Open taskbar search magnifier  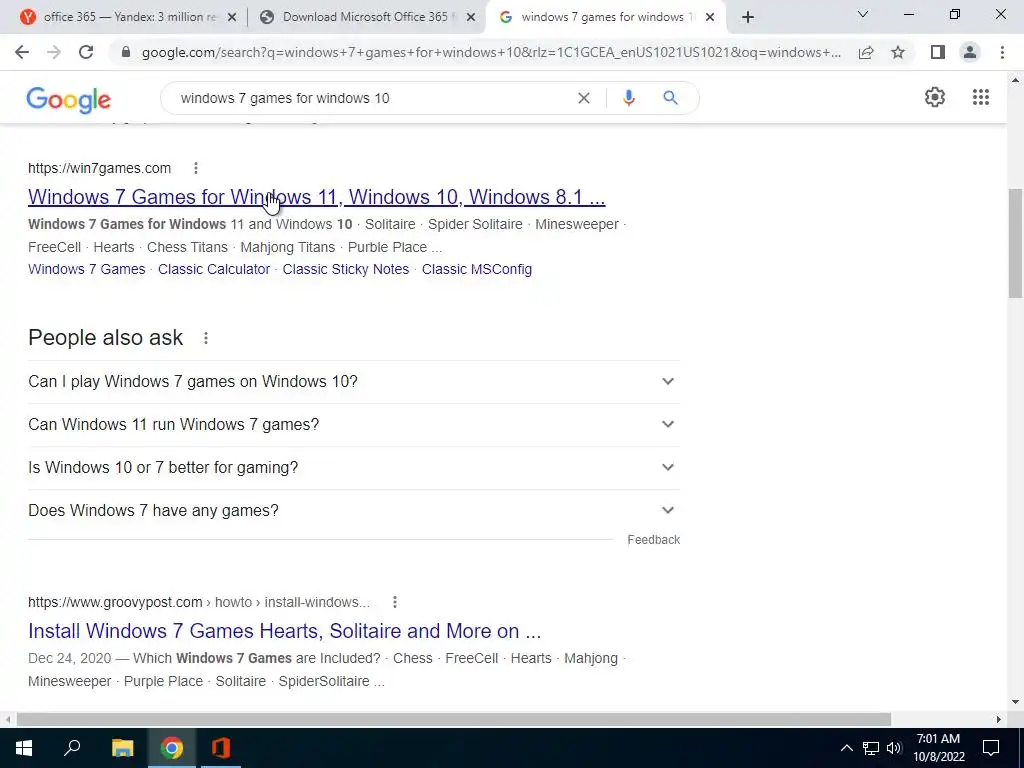point(72,748)
